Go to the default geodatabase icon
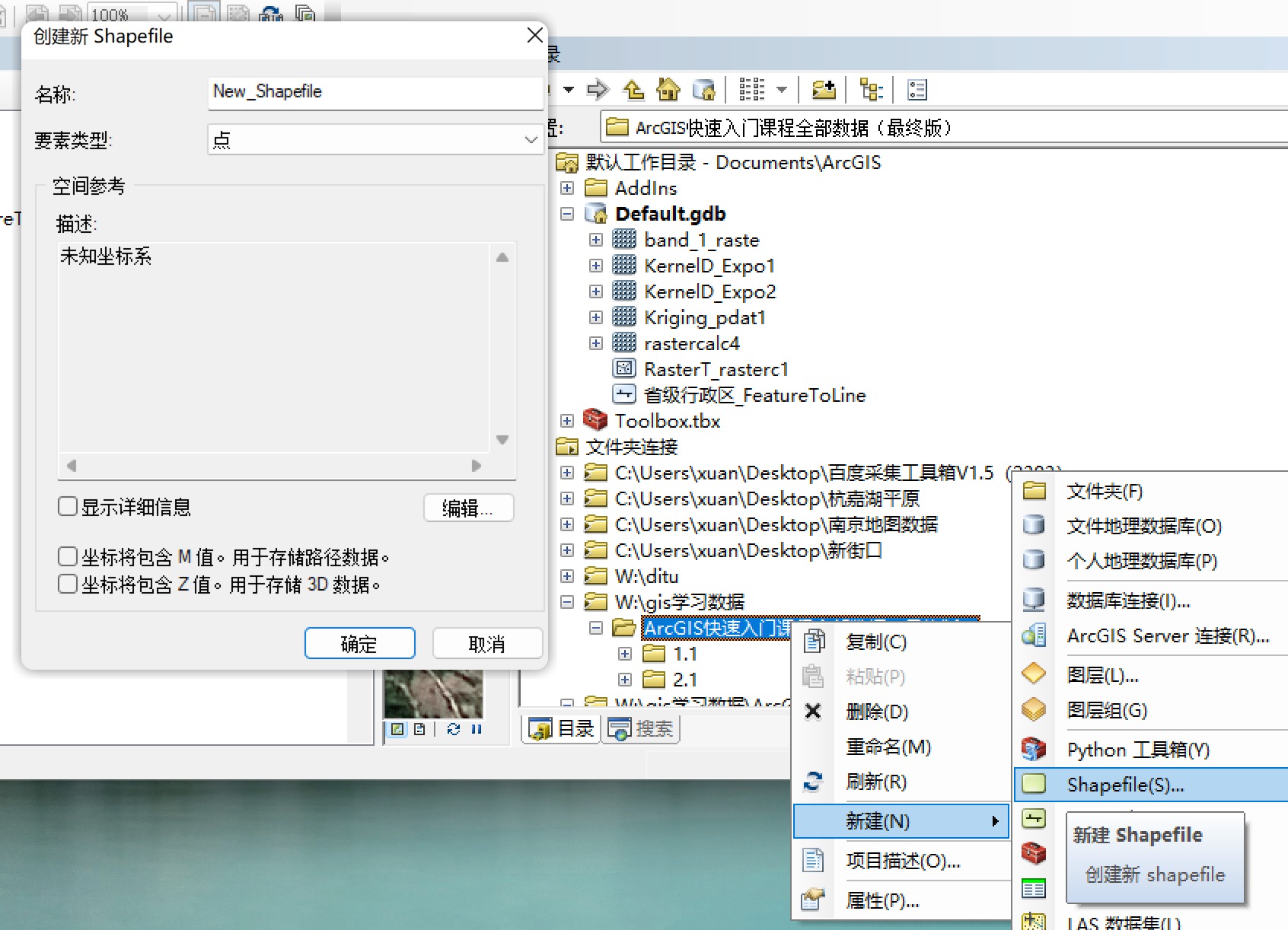Image resolution: width=1288 pixels, height=930 pixels. [x=704, y=90]
